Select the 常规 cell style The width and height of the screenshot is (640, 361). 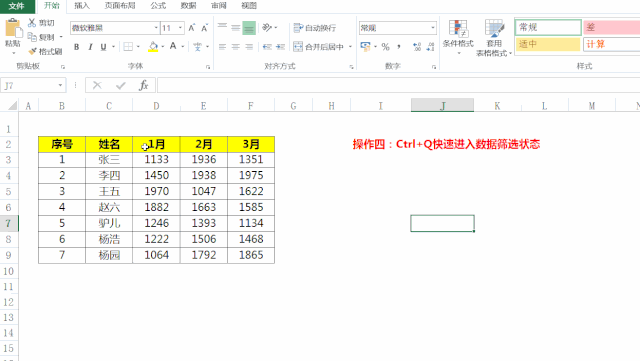pos(548,27)
